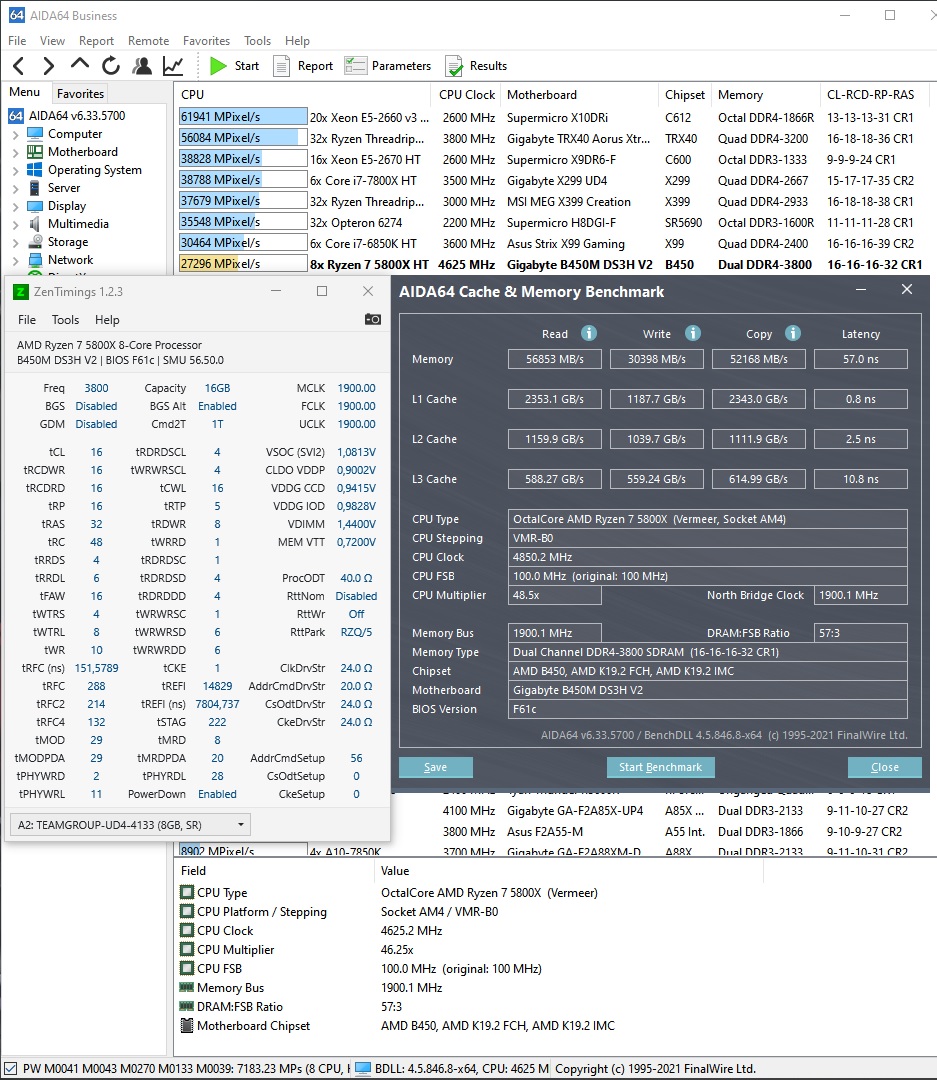Open Parameters in the toolbar

[x=388, y=66]
